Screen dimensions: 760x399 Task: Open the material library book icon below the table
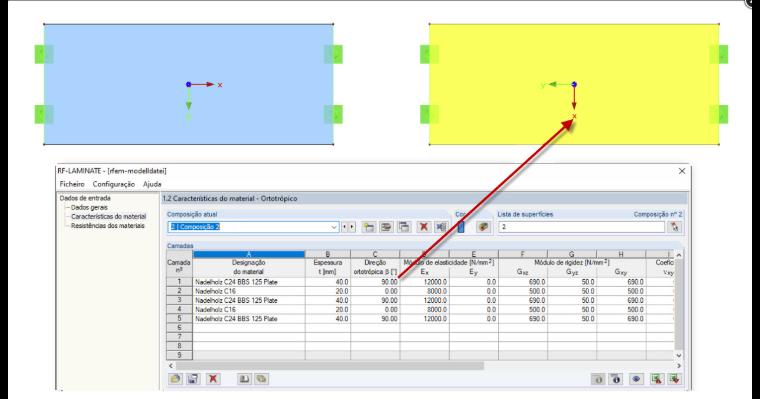pos(244,379)
